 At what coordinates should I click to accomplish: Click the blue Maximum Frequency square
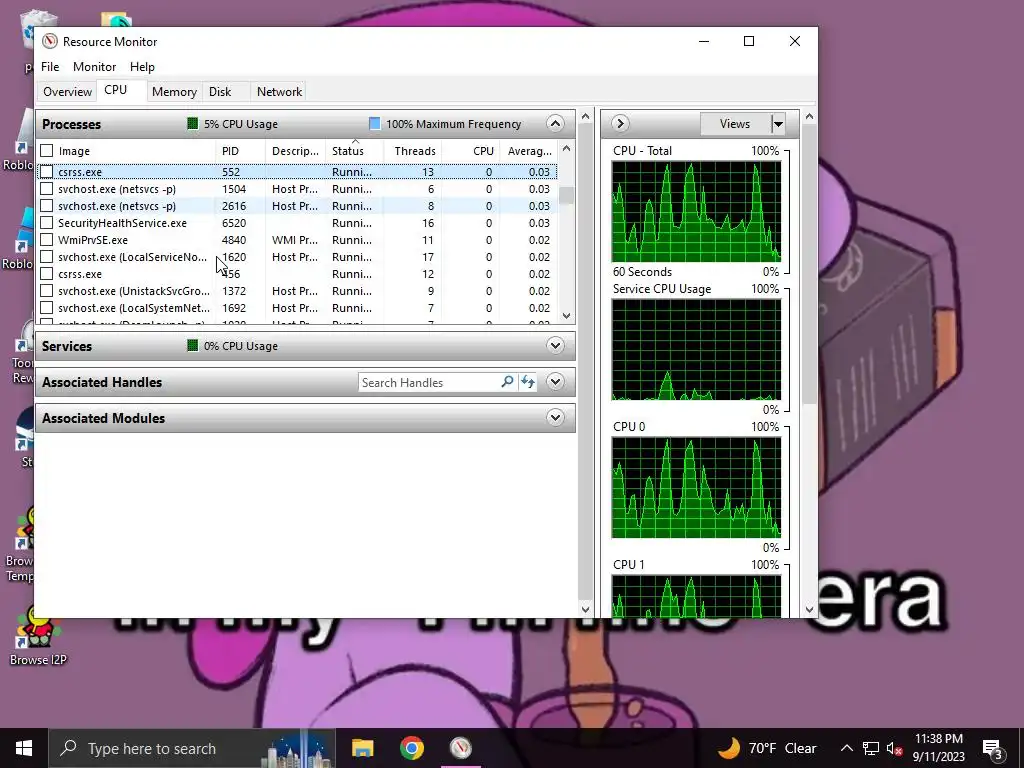point(375,123)
